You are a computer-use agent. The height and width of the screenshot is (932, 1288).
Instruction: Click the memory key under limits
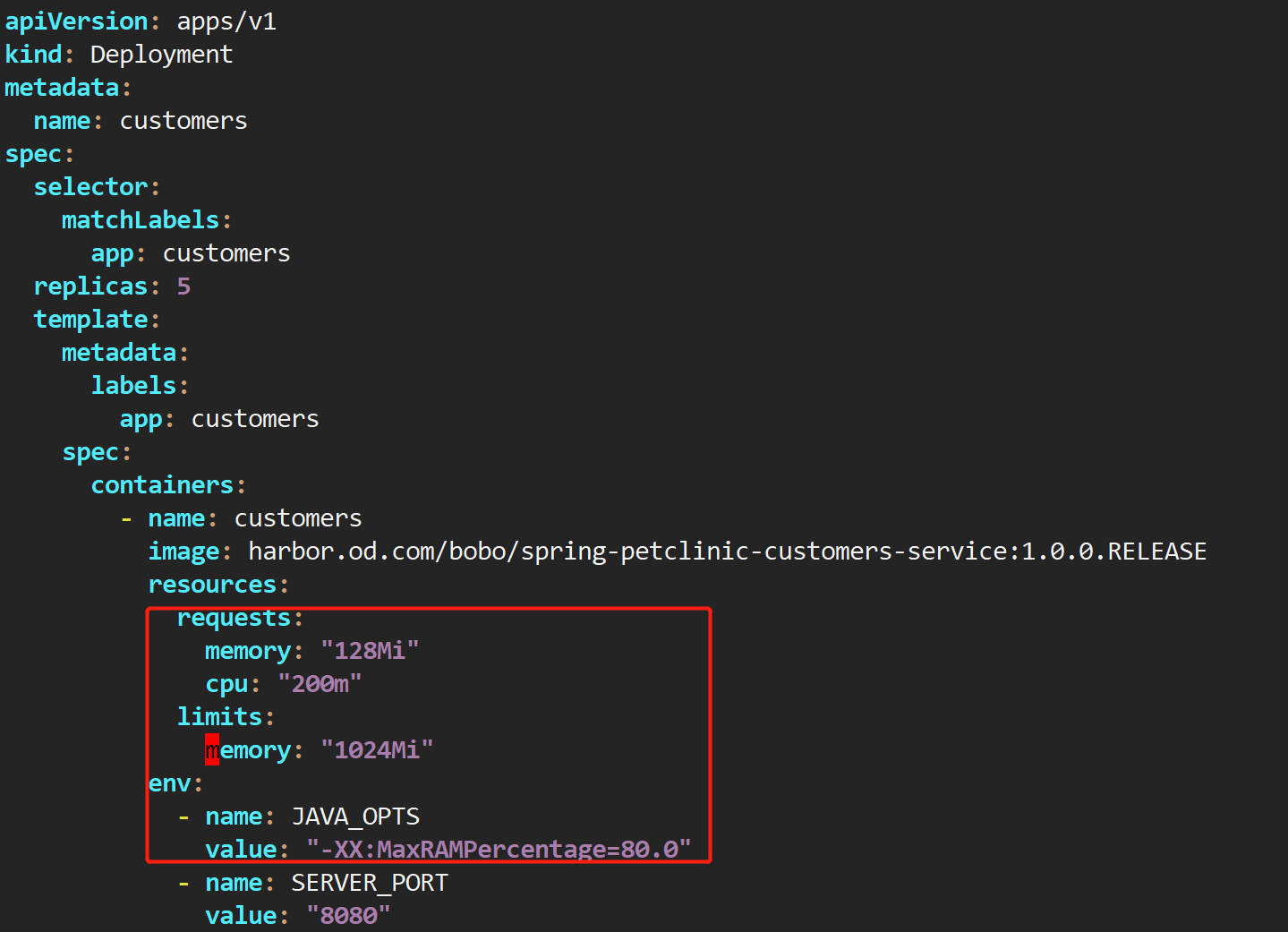pyautogui.click(x=248, y=750)
